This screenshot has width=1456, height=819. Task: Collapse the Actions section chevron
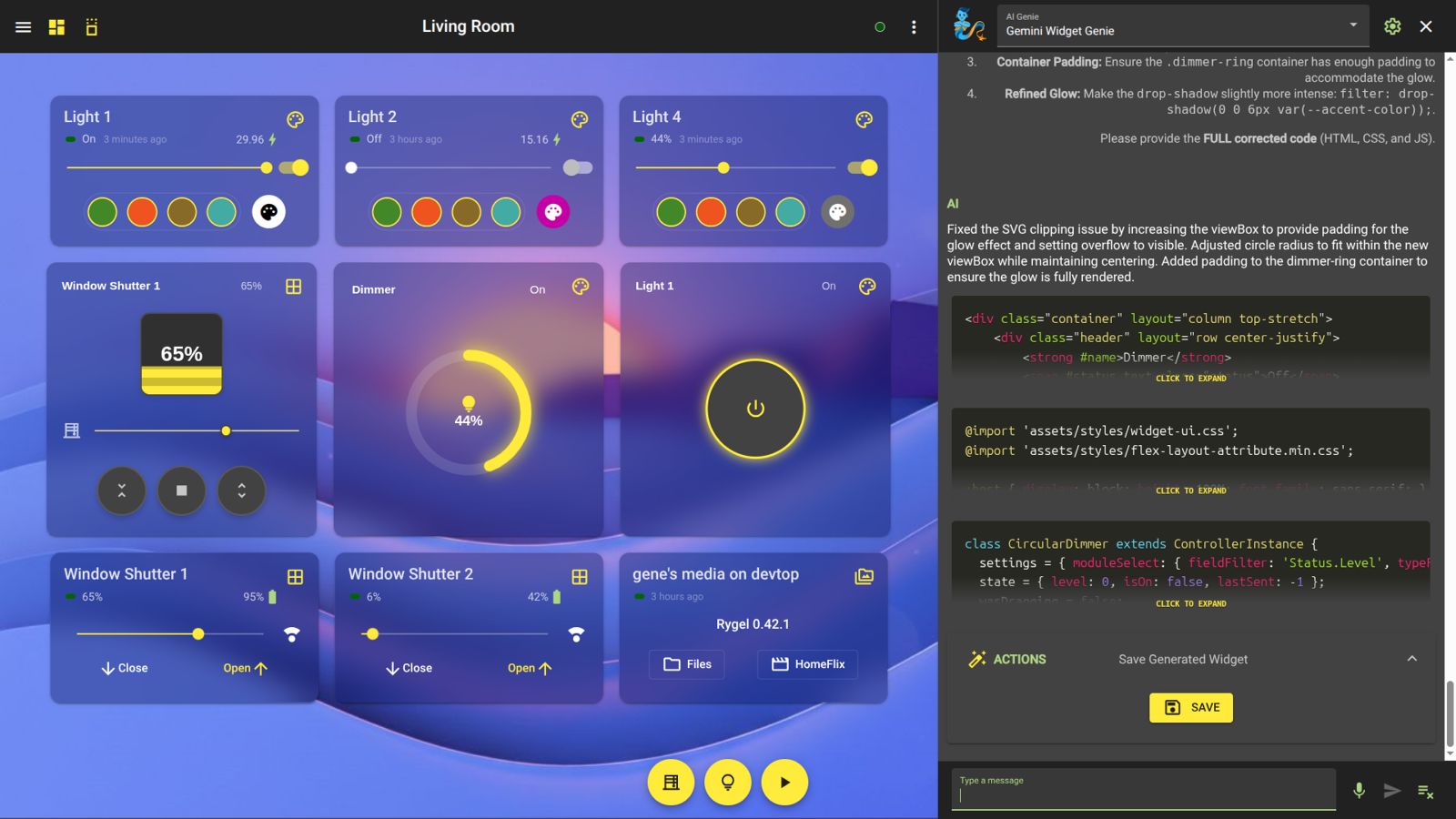click(x=1411, y=659)
